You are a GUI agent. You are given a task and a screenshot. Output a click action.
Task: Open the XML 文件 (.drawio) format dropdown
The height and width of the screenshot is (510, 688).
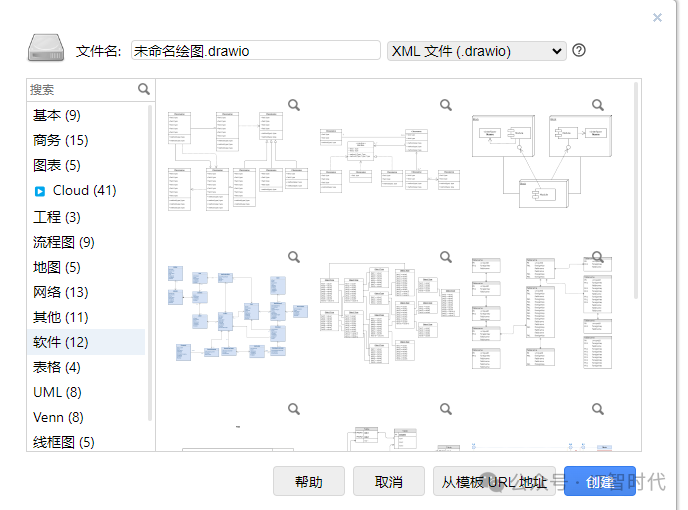pos(477,51)
